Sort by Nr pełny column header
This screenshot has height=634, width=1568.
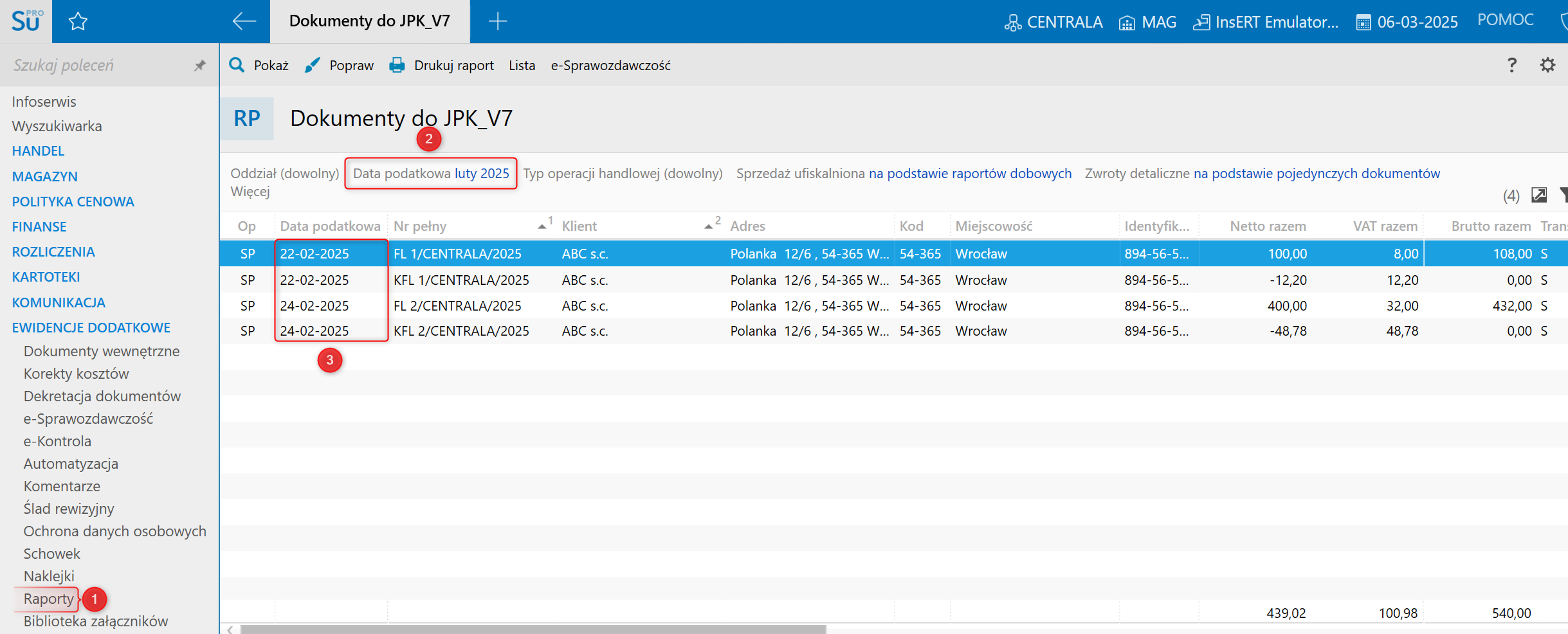tap(471, 226)
